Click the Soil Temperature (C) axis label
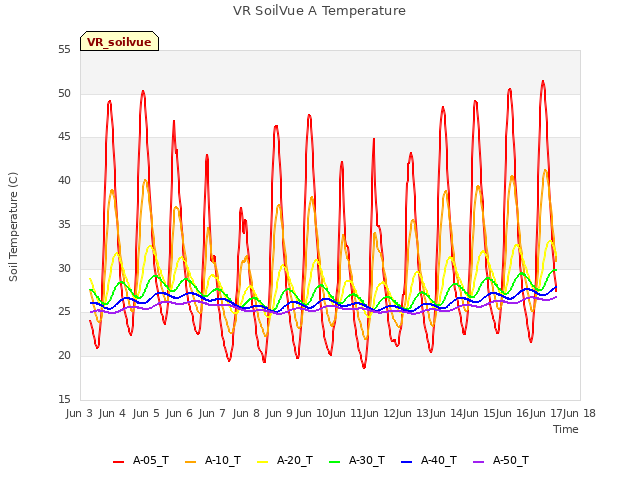640x480 pixels. [x=13, y=227]
